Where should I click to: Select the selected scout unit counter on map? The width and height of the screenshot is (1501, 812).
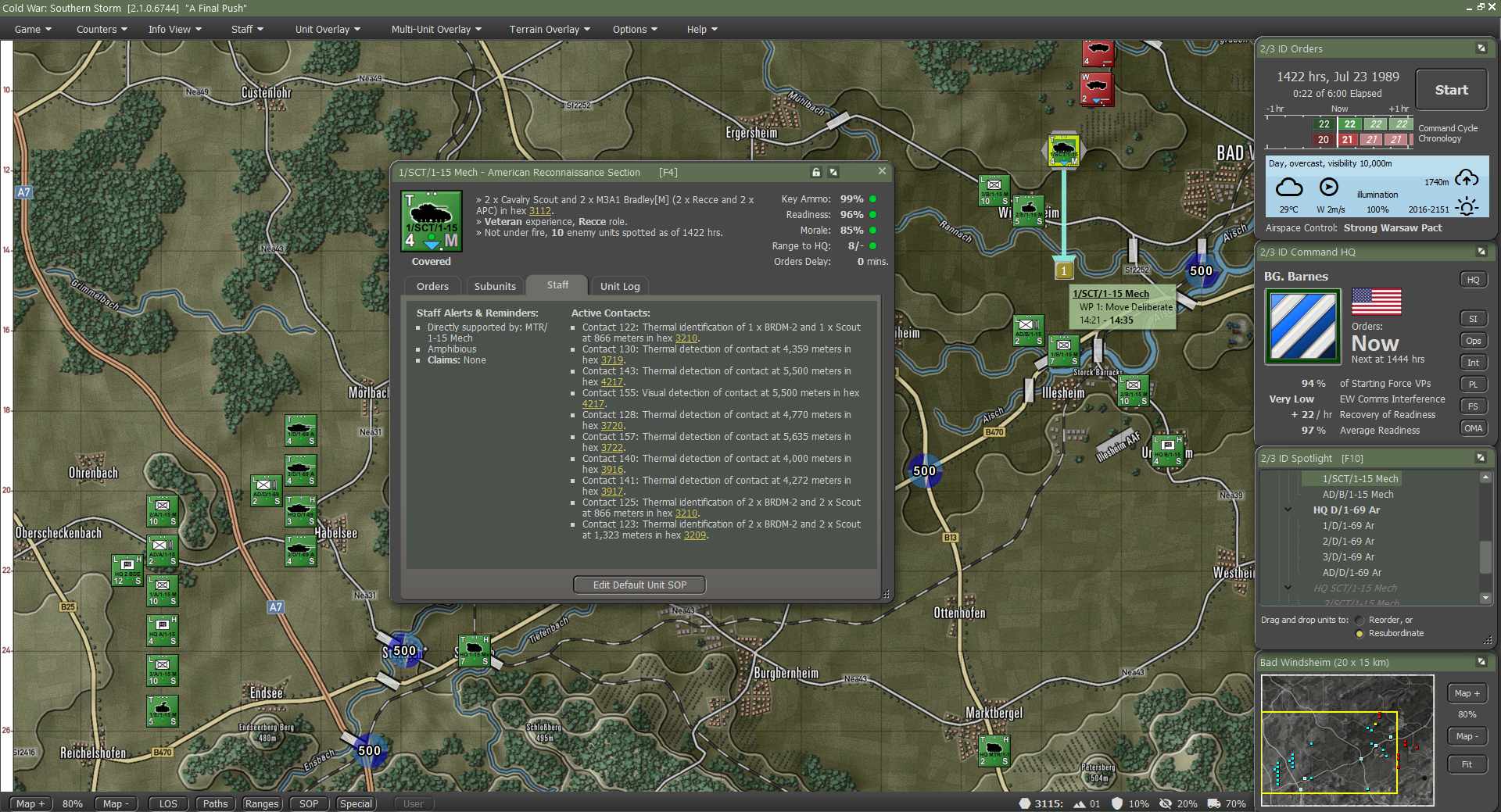[1063, 150]
